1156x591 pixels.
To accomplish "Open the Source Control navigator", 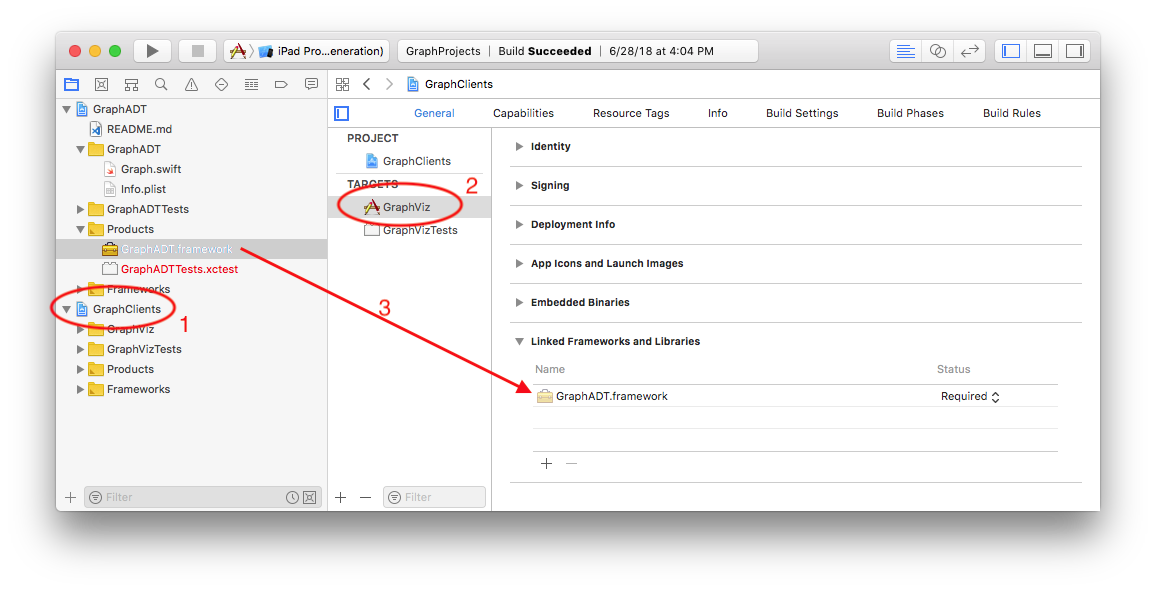I will (x=102, y=85).
